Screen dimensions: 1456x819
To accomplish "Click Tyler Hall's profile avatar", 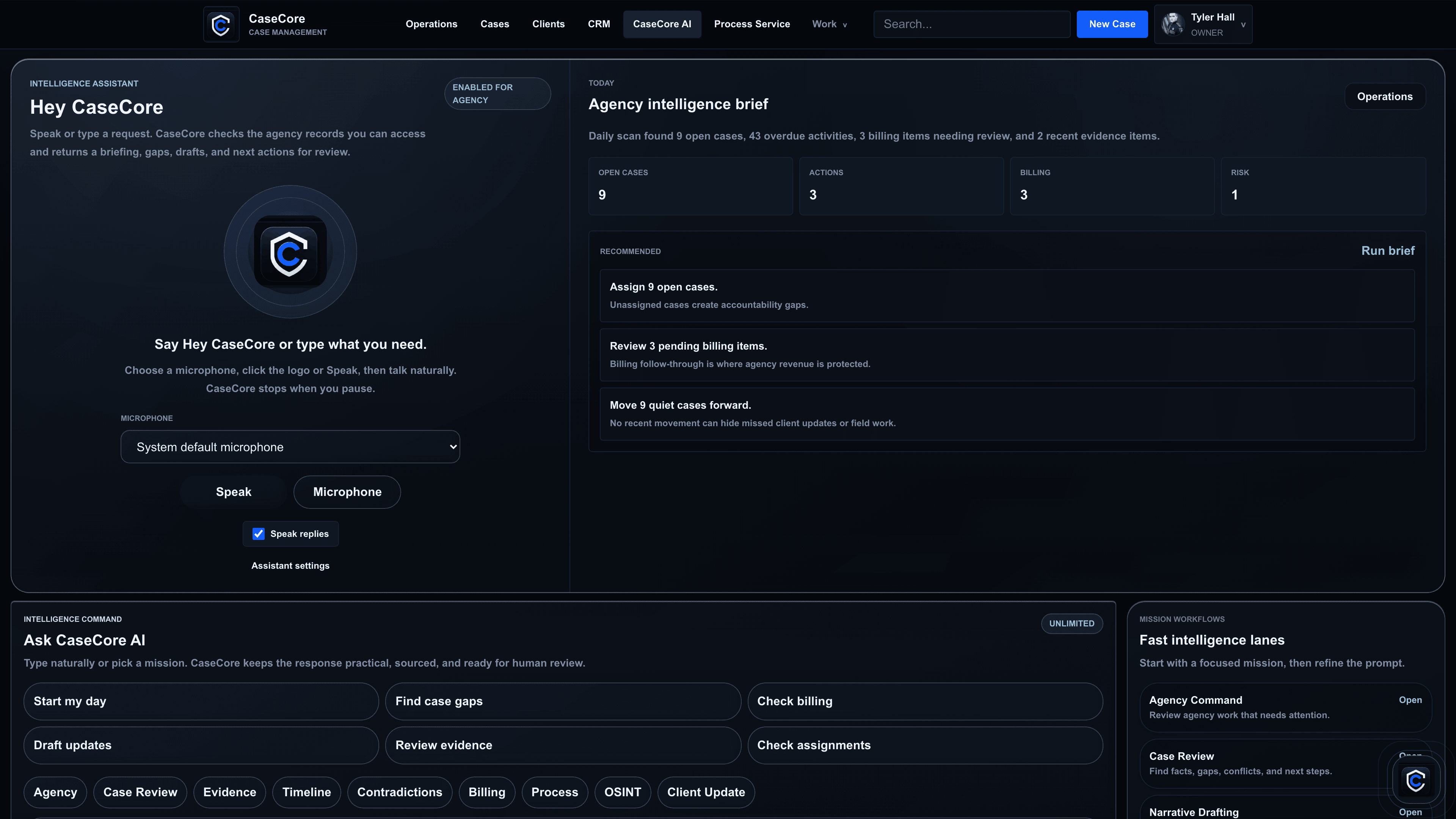I will click(x=1173, y=24).
